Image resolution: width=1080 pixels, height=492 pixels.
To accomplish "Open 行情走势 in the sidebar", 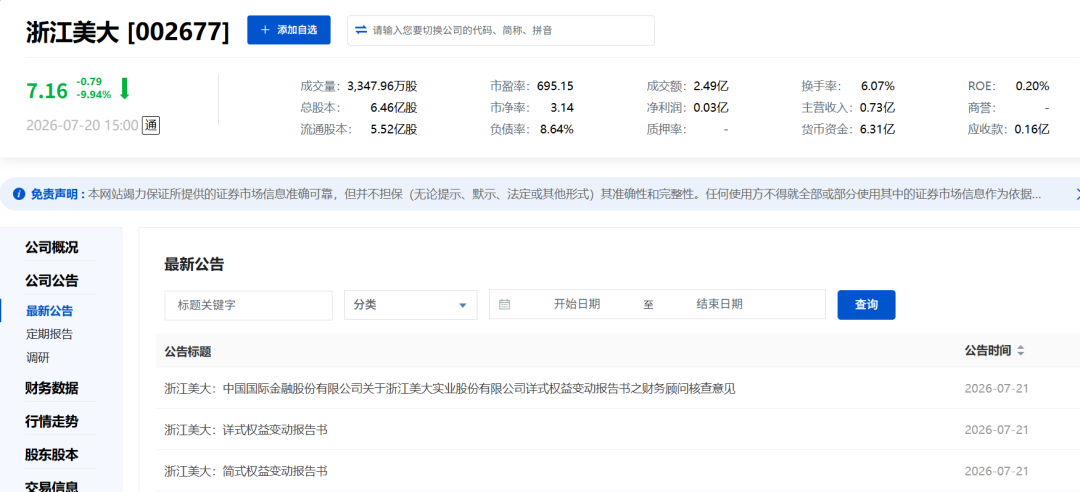I will click(52, 421).
